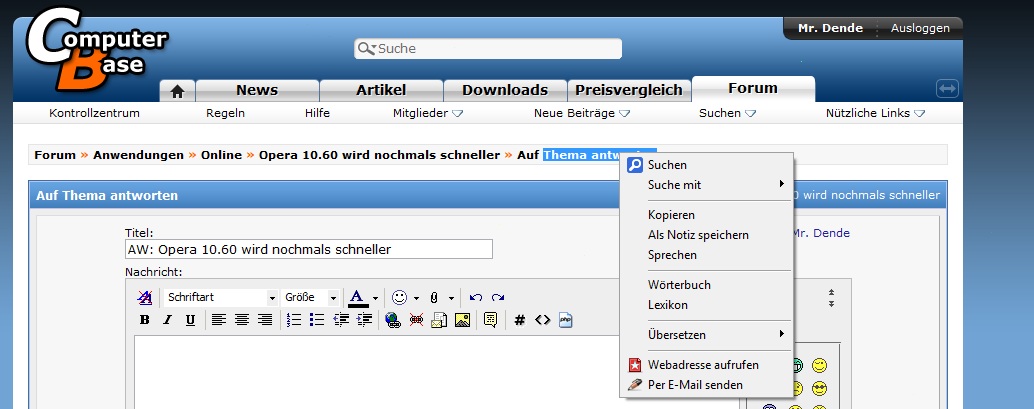The image size is (1034, 409).
Task: Open text color dropdown arrow
Action: pos(375,298)
